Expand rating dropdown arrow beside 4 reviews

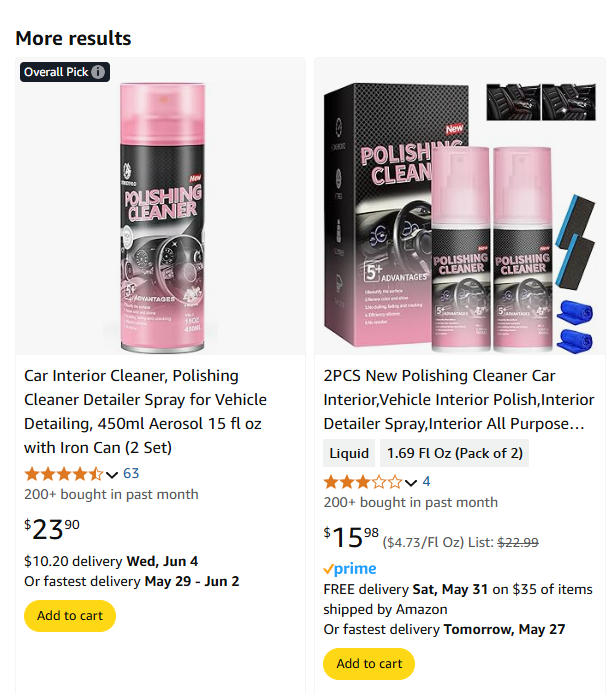(x=411, y=482)
